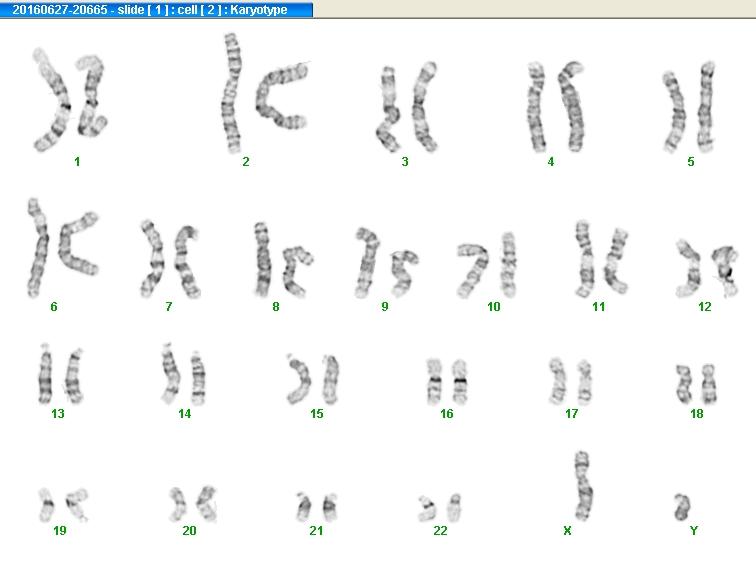Select the dark-banded right chromosome 12 image

tap(725, 271)
